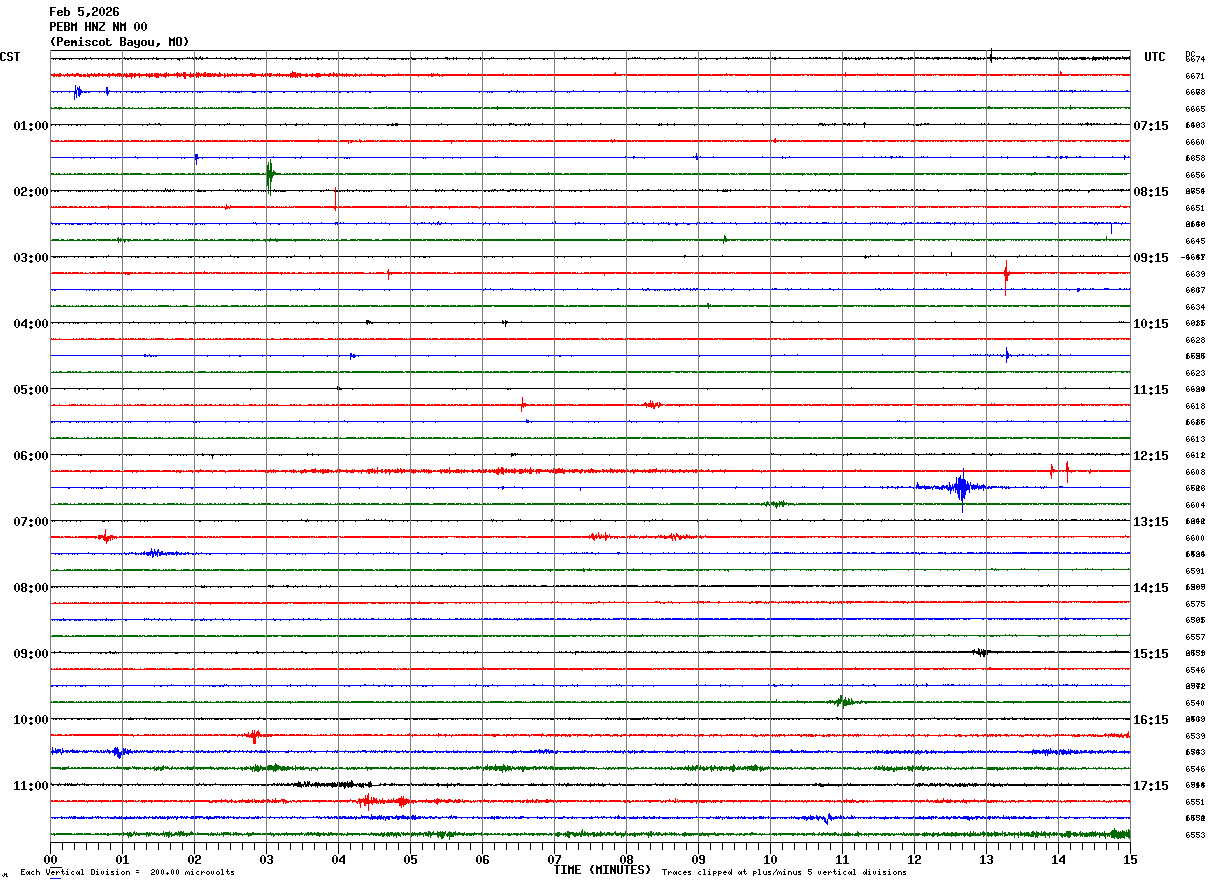Click the "UTC" timezone label
Viewport: 1210px width, 886px height.
pyautogui.click(x=1155, y=57)
